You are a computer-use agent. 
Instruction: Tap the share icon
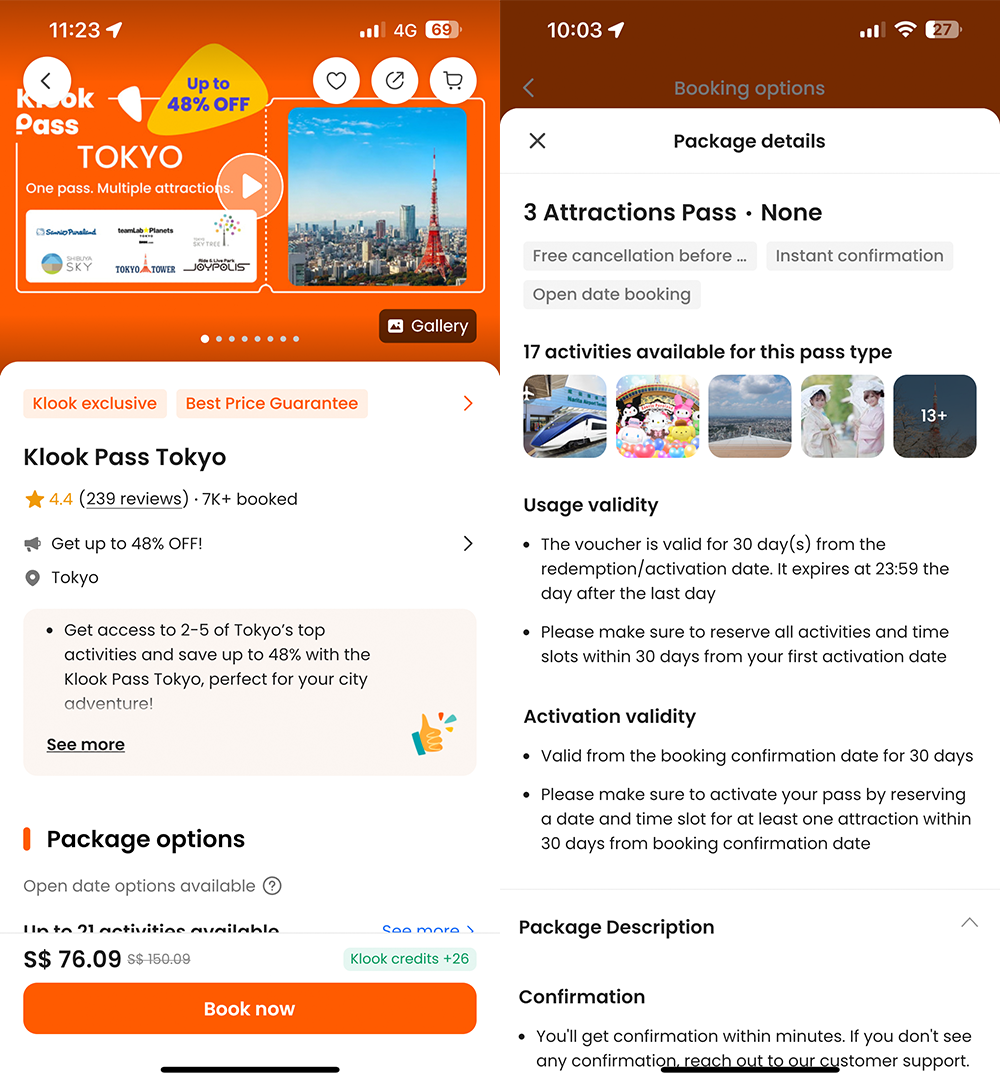(395, 81)
